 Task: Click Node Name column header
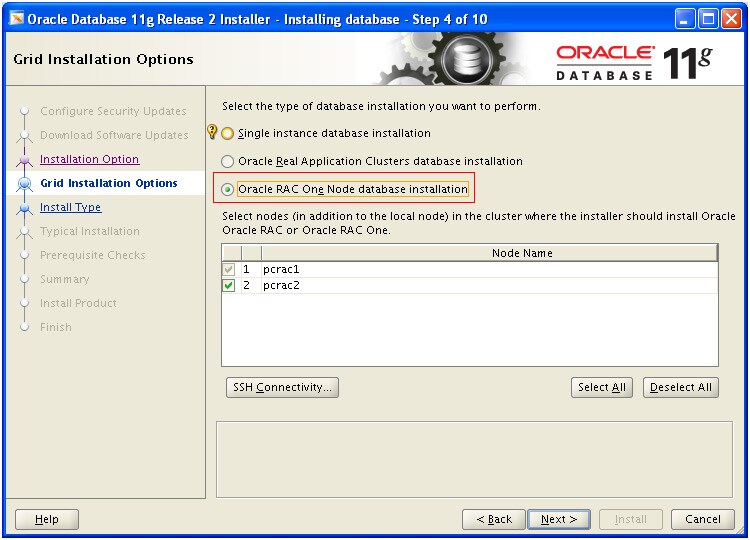[x=490, y=253]
